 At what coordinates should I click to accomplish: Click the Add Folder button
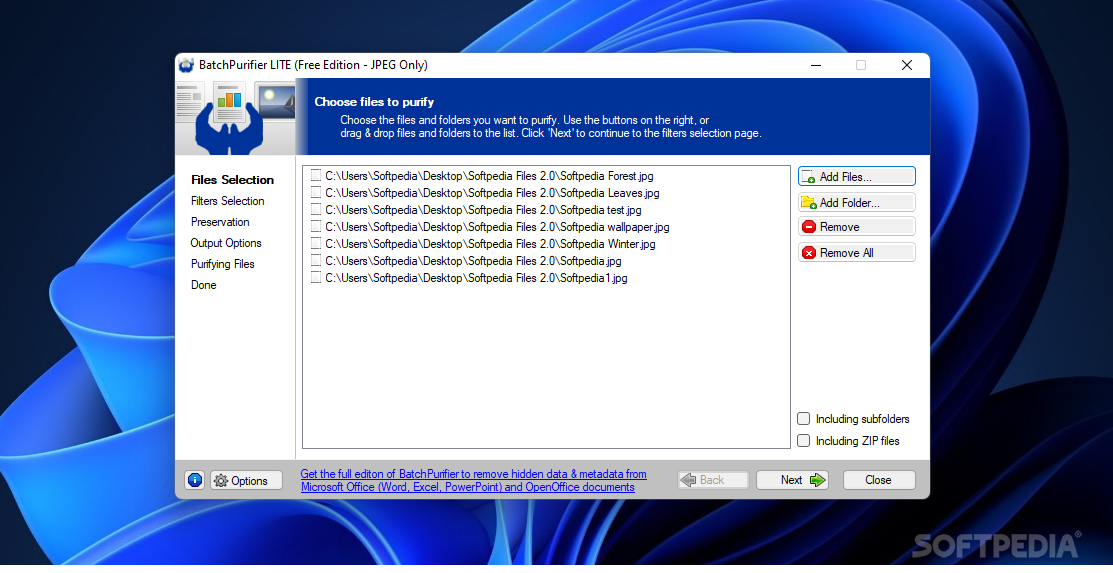[x=857, y=202]
